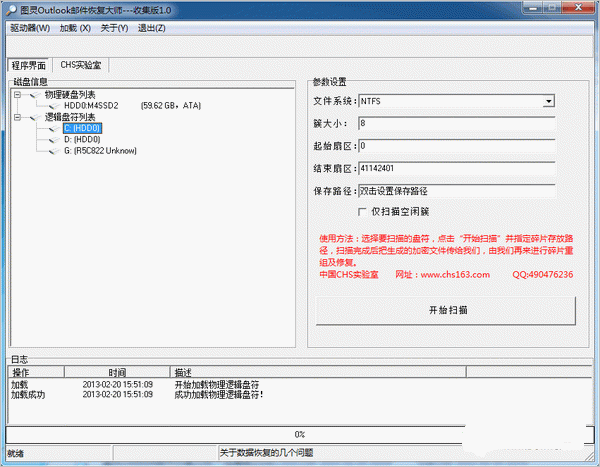
Task: Click the 簇大小 input field
Action: (x=457, y=123)
